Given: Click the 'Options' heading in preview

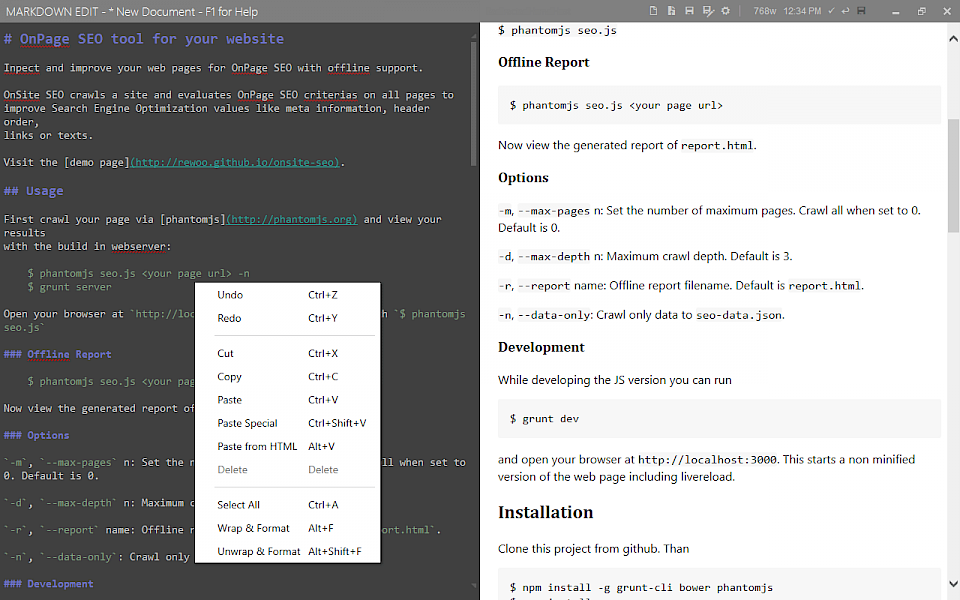Looking at the screenshot, I should coord(523,178).
